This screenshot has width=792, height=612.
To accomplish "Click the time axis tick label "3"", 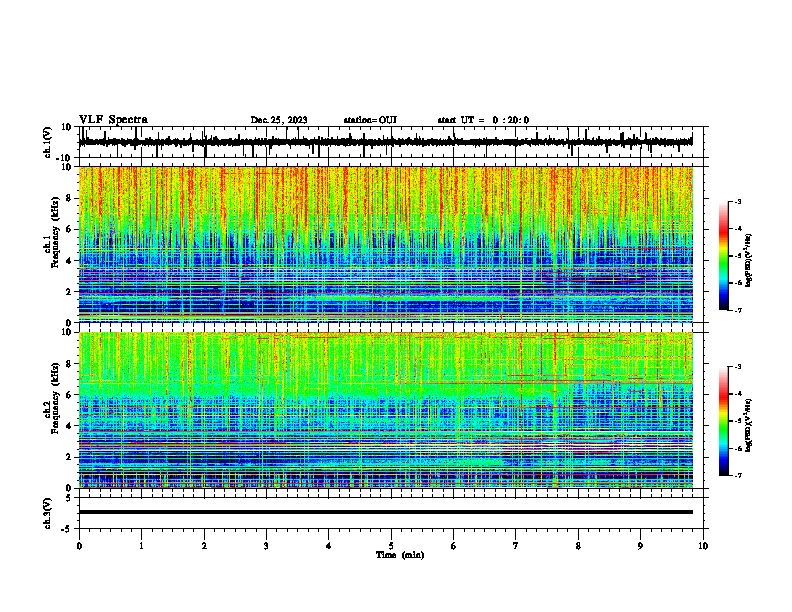I will 266,546.
